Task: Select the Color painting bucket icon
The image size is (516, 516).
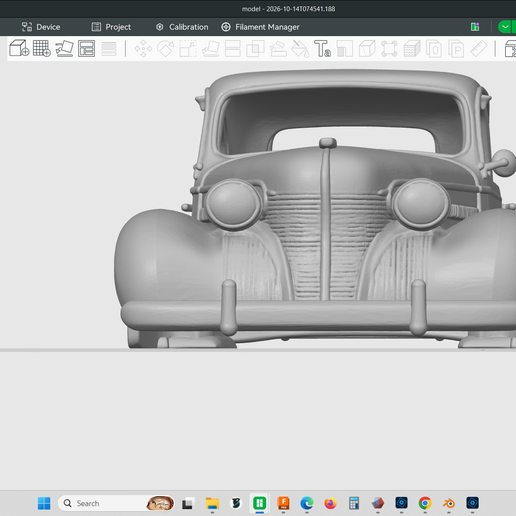Action: 300,49
